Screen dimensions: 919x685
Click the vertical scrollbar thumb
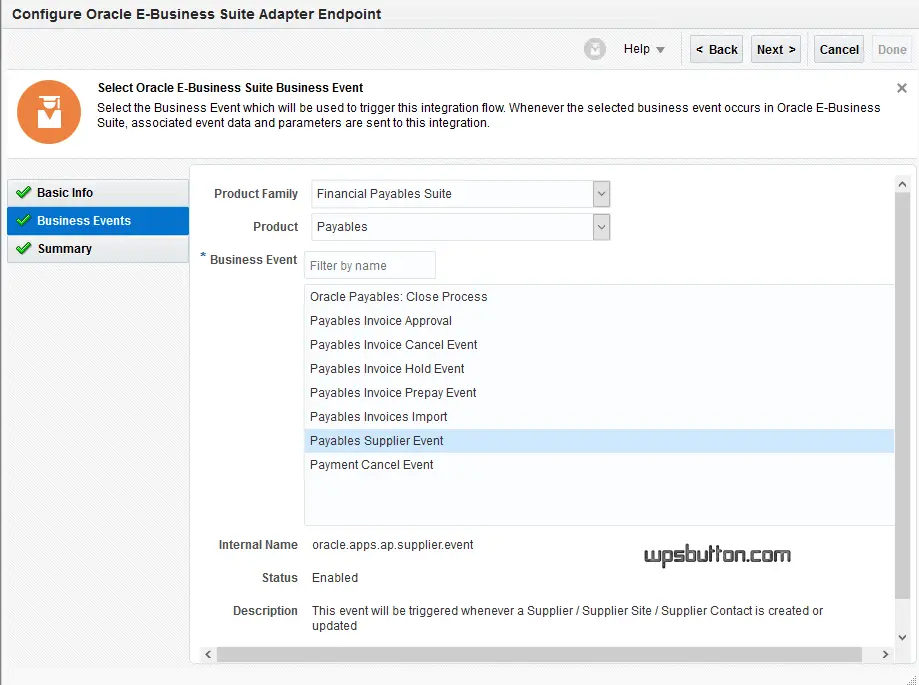tap(903, 396)
